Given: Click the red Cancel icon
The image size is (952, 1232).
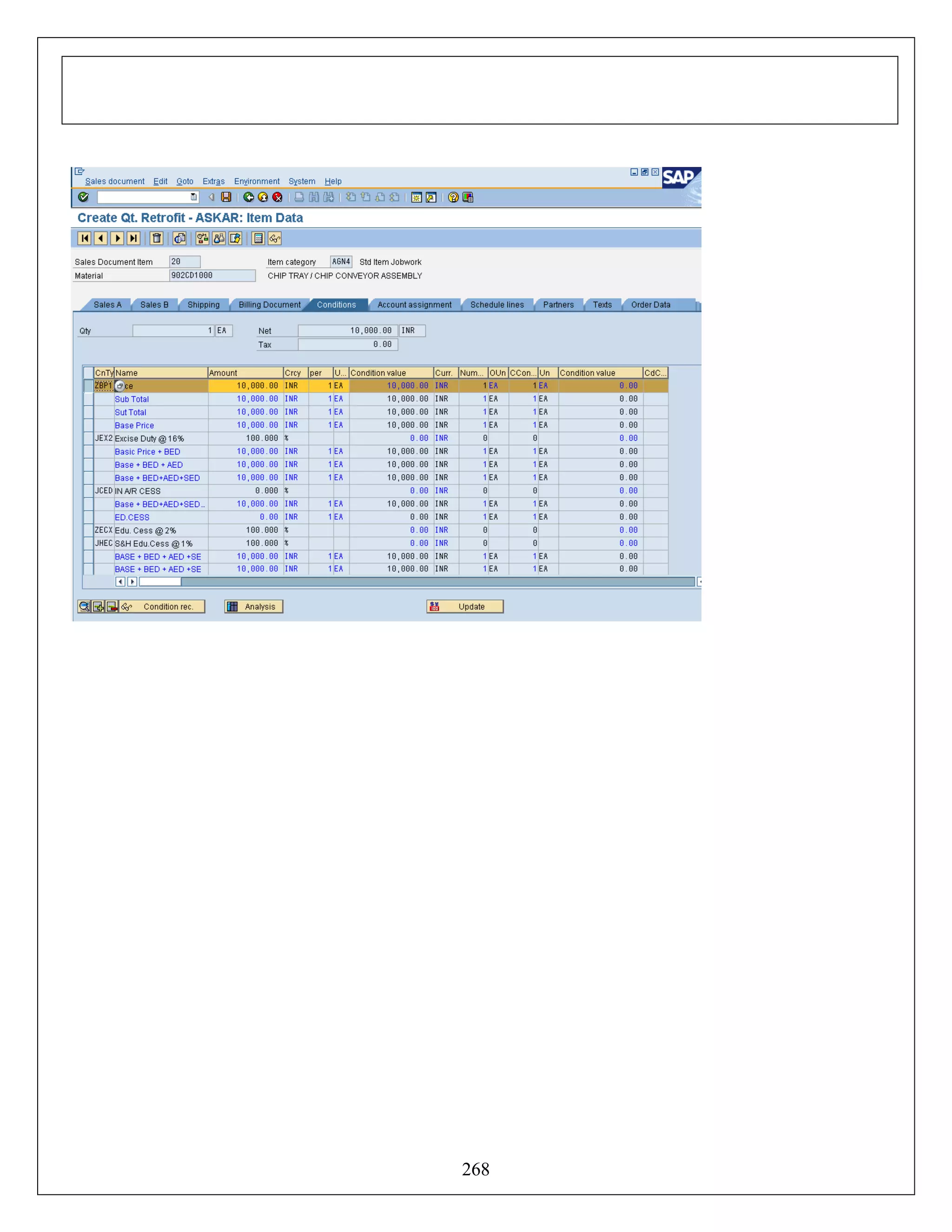Looking at the screenshot, I should (x=278, y=197).
